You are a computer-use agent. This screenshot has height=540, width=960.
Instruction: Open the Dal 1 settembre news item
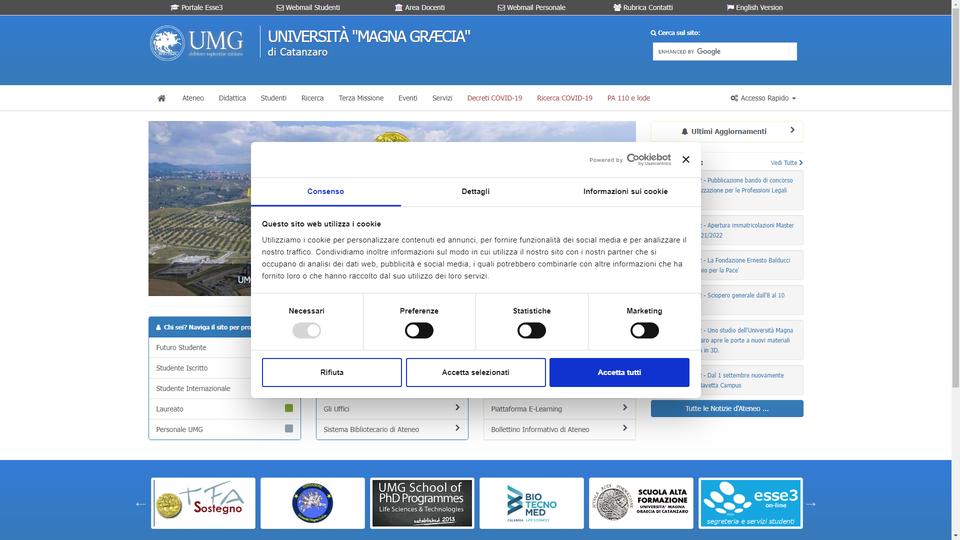(752, 380)
